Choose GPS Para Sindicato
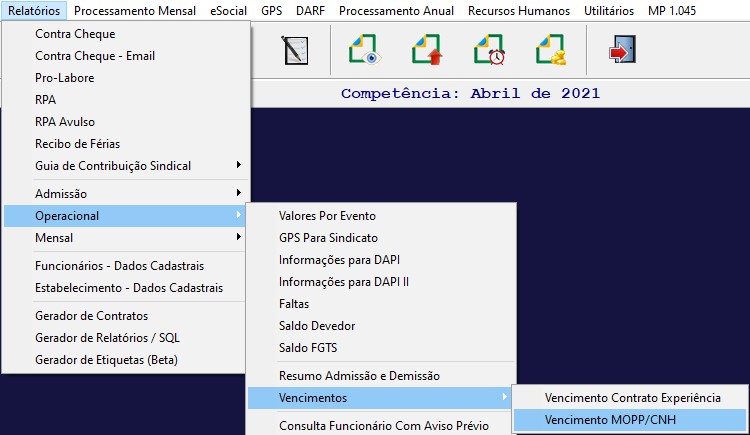Viewport: 750px width, 435px height. pyautogui.click(x=381, y=238)
